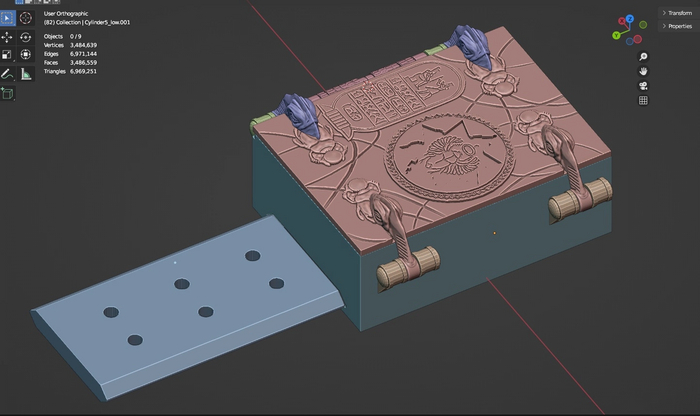Select the Annotate pencil tool
700x416 pixels.
(7, 74)
